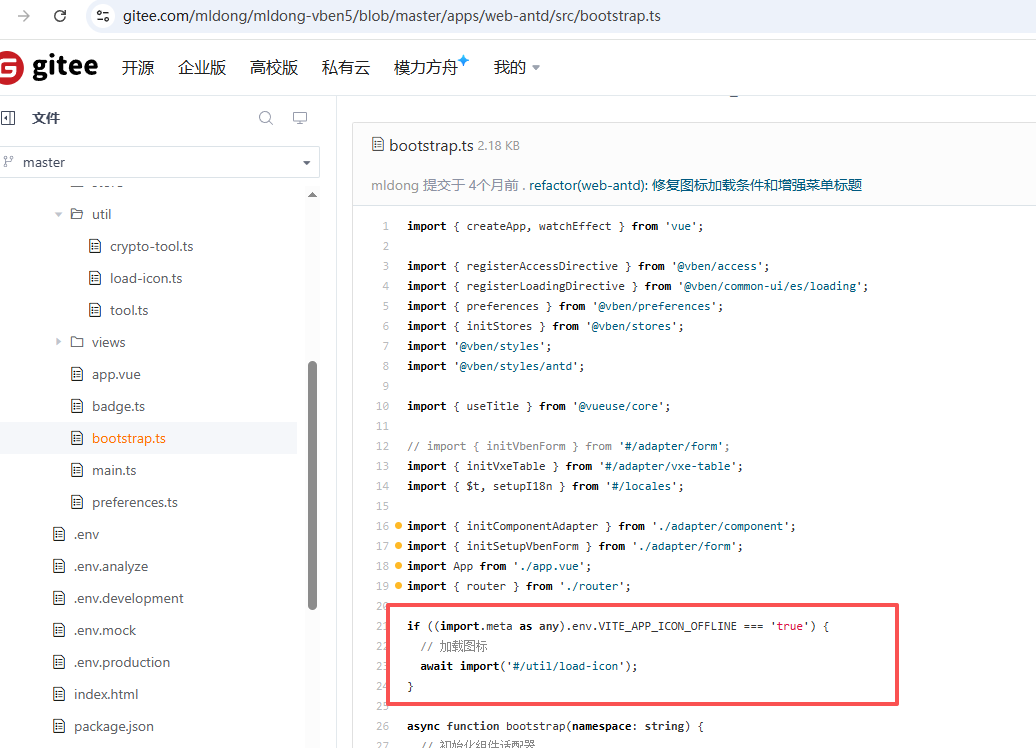Reload the page with browser refresh icon

pos(60,16)
